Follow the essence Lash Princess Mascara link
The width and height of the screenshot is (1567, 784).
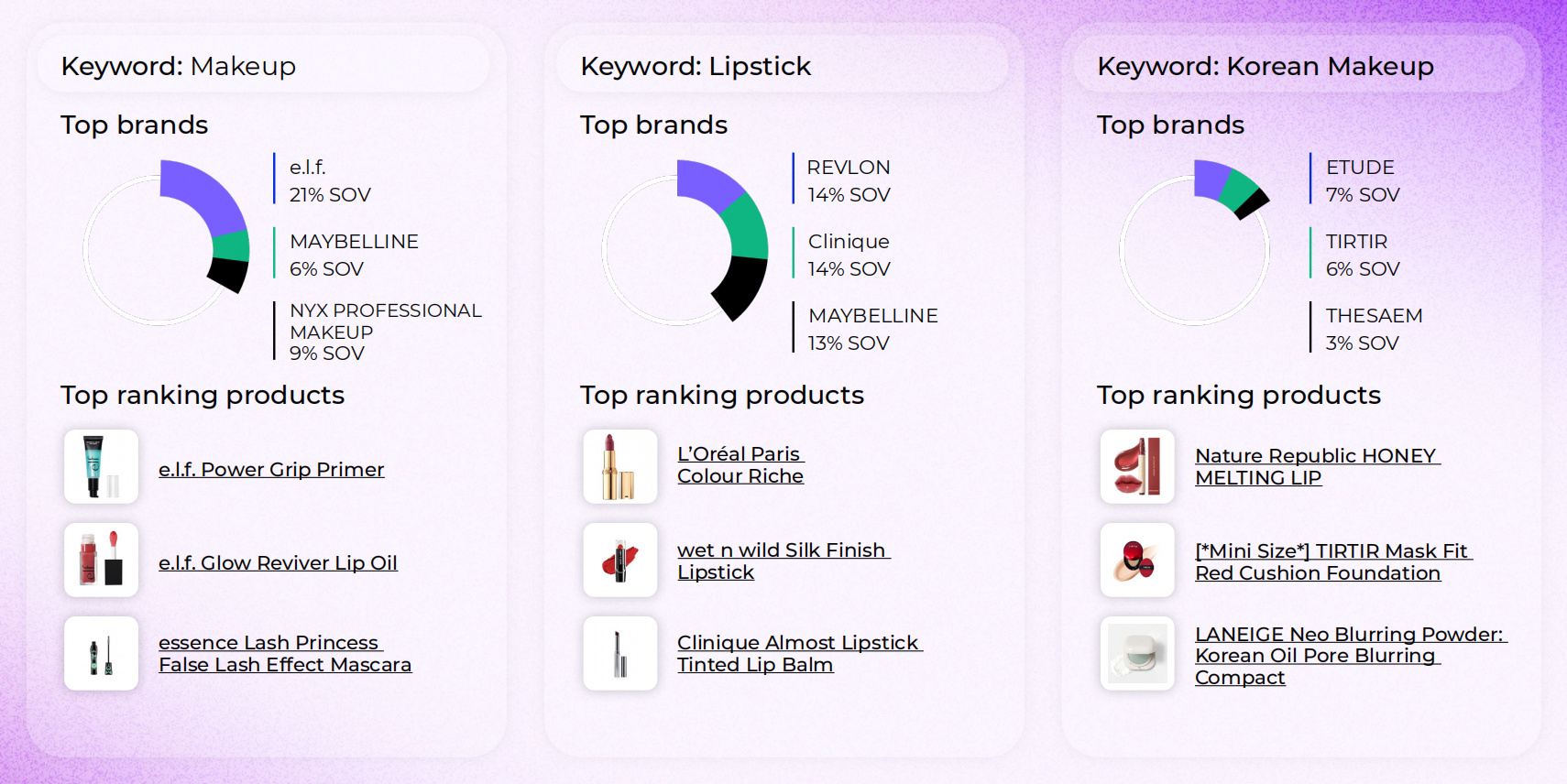(284, 654)
